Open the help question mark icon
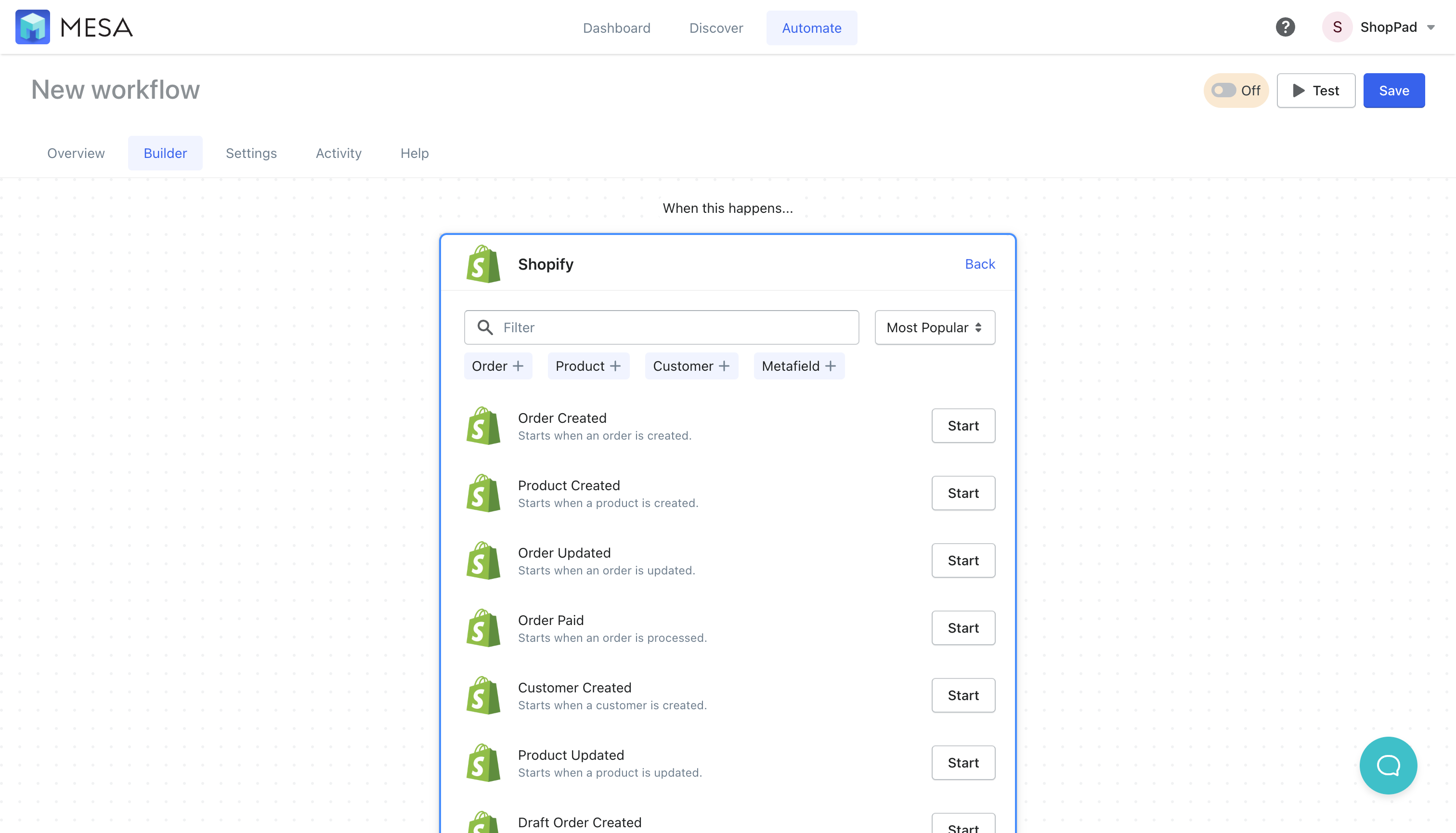The image size is (1456, 833). pyautogui.click(x=1285, y=27)
